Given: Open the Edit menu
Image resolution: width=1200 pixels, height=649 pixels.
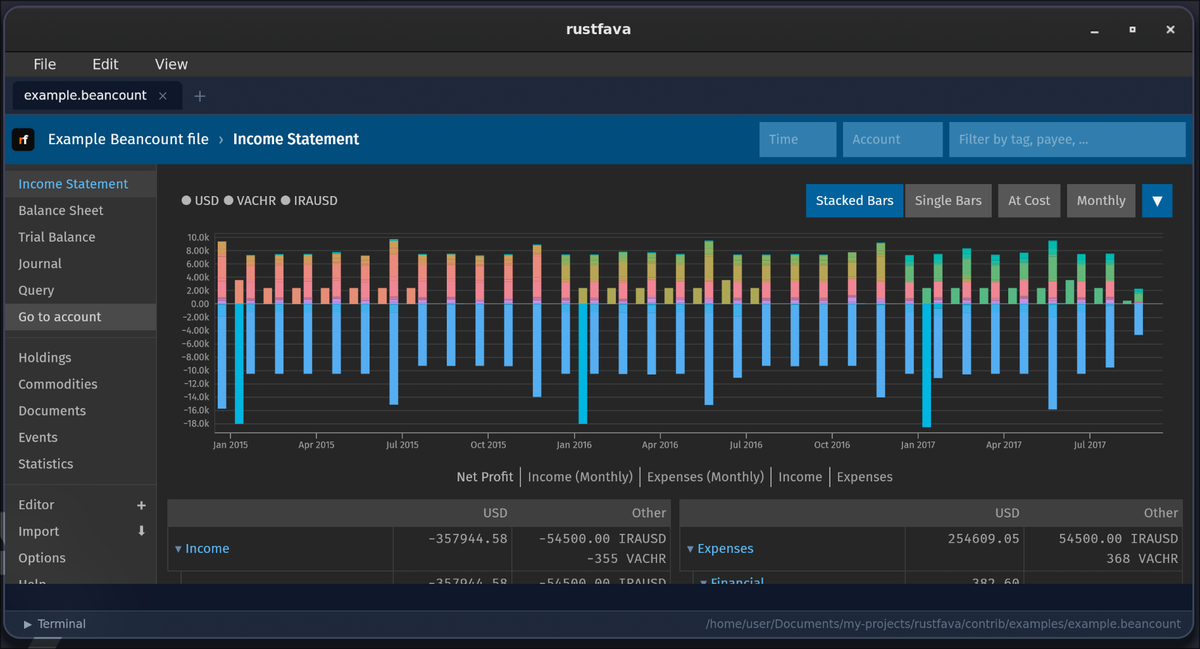Looking at the screenshot, I should click(x=105, y=63).
